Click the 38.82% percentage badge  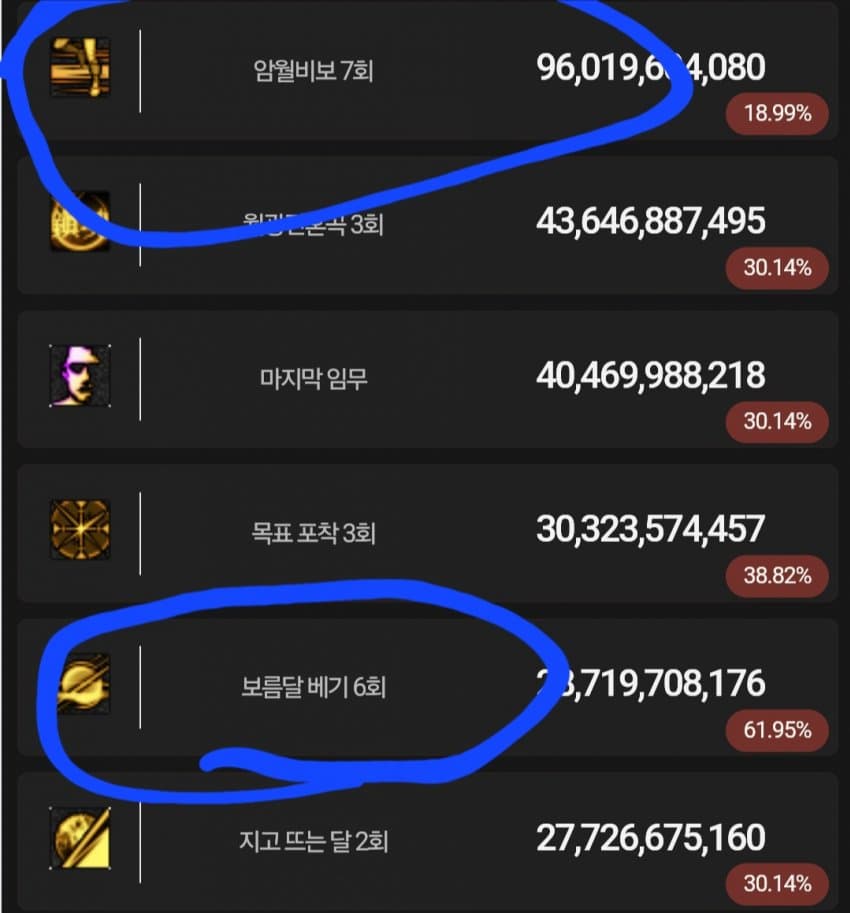[777, 576]
